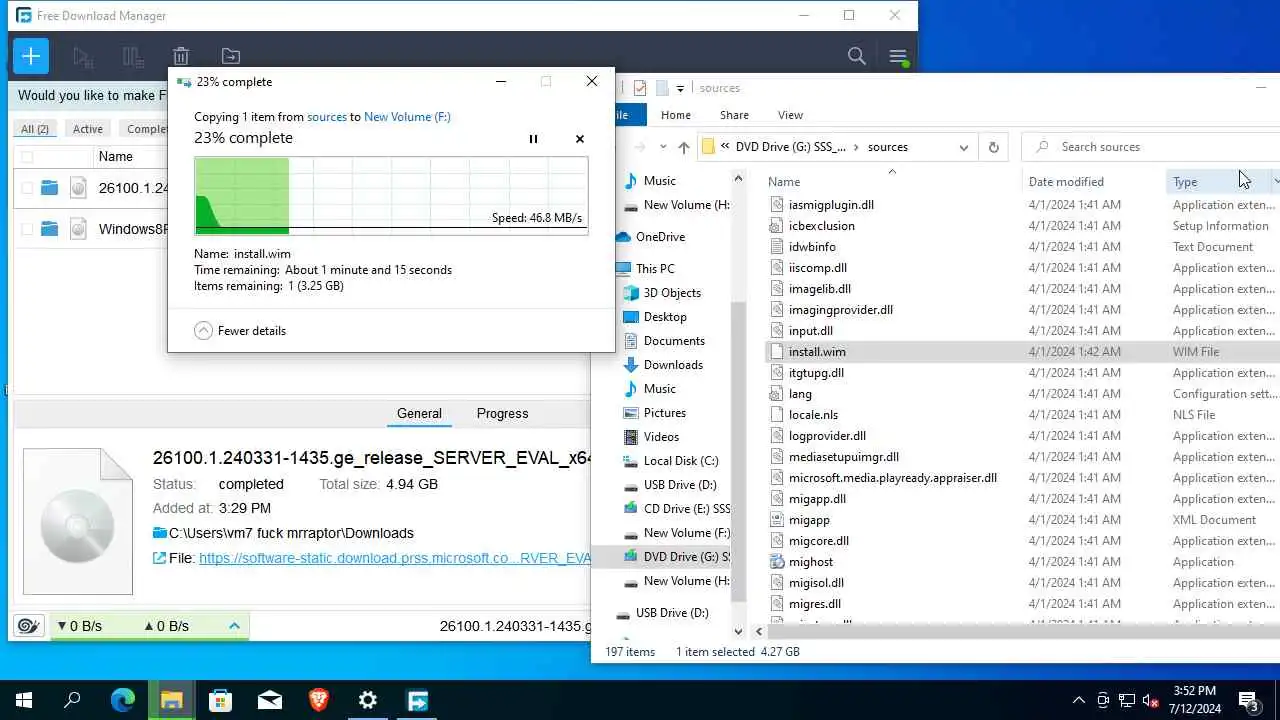
Task: Pause the file copy operation
Action: click(533, 139)
